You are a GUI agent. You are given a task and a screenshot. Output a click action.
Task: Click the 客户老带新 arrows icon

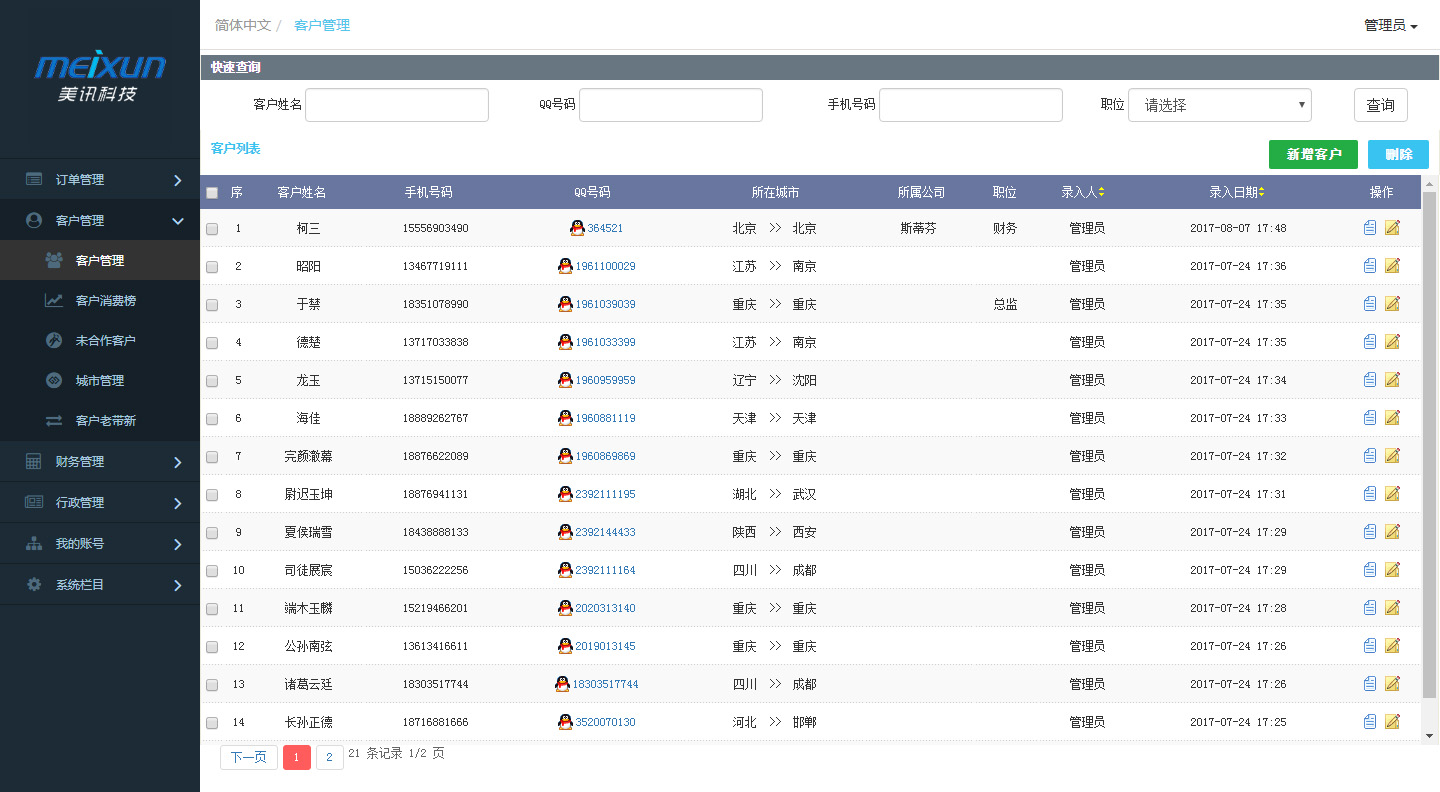tap(54, 421)
